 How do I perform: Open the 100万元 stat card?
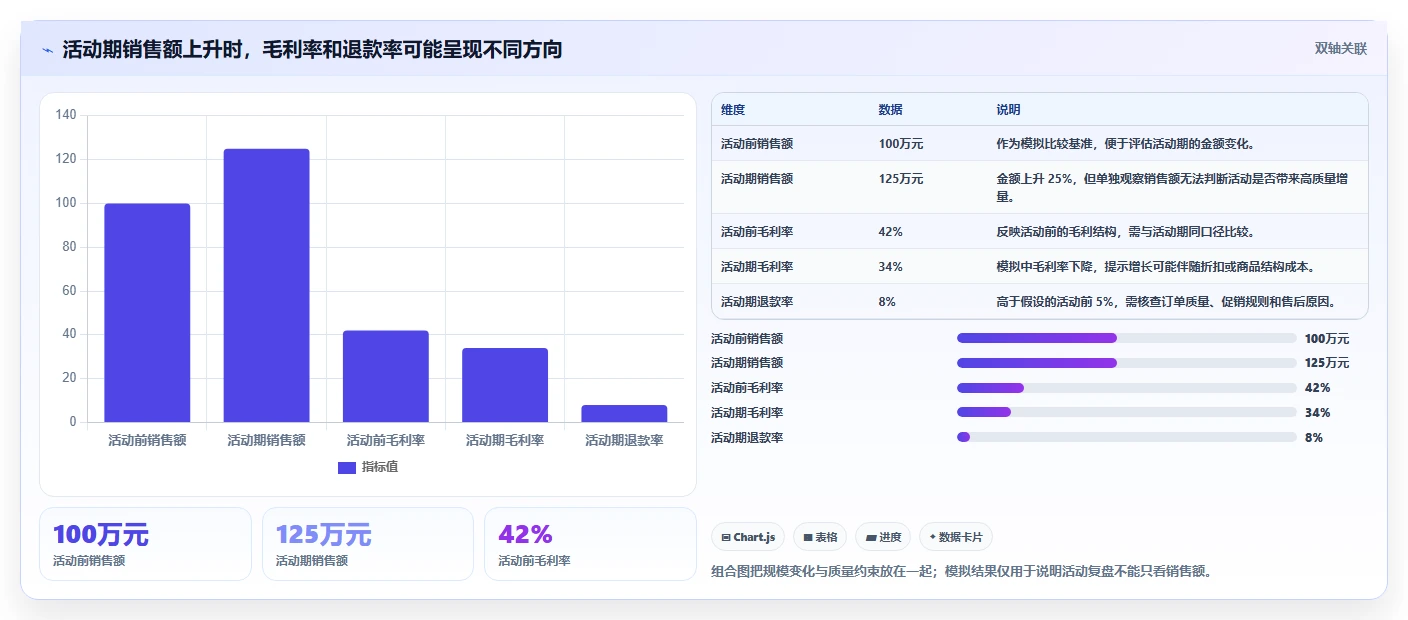[x=145, y=544]
